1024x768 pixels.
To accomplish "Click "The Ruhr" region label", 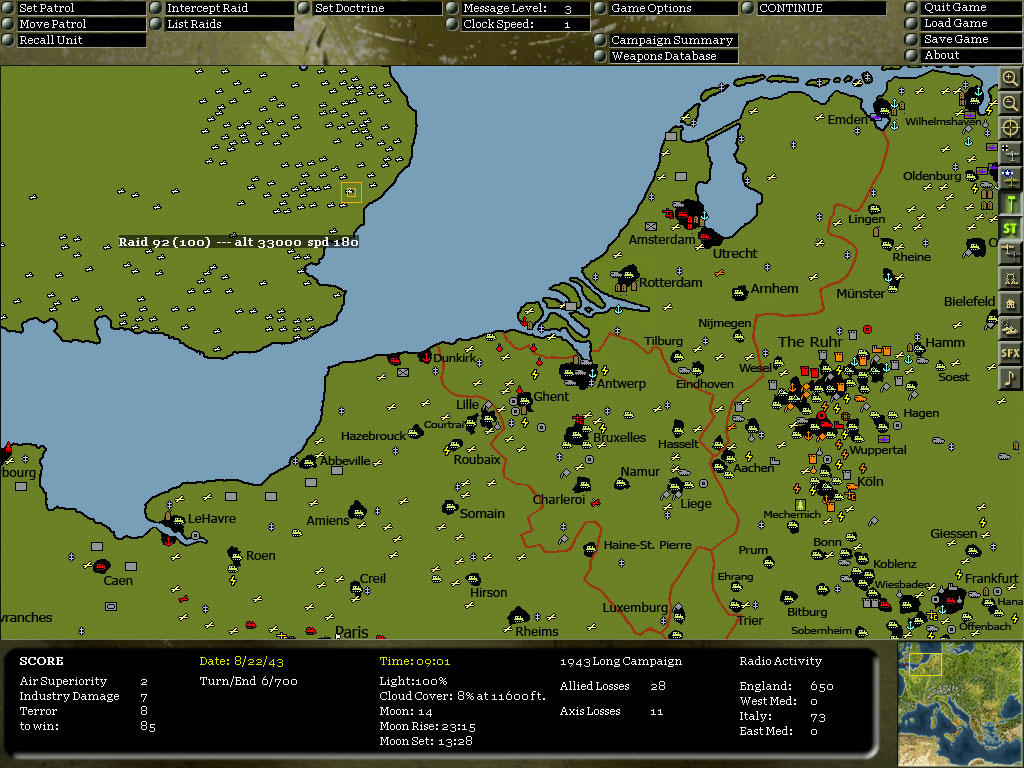I will click(x=810, y=342).
